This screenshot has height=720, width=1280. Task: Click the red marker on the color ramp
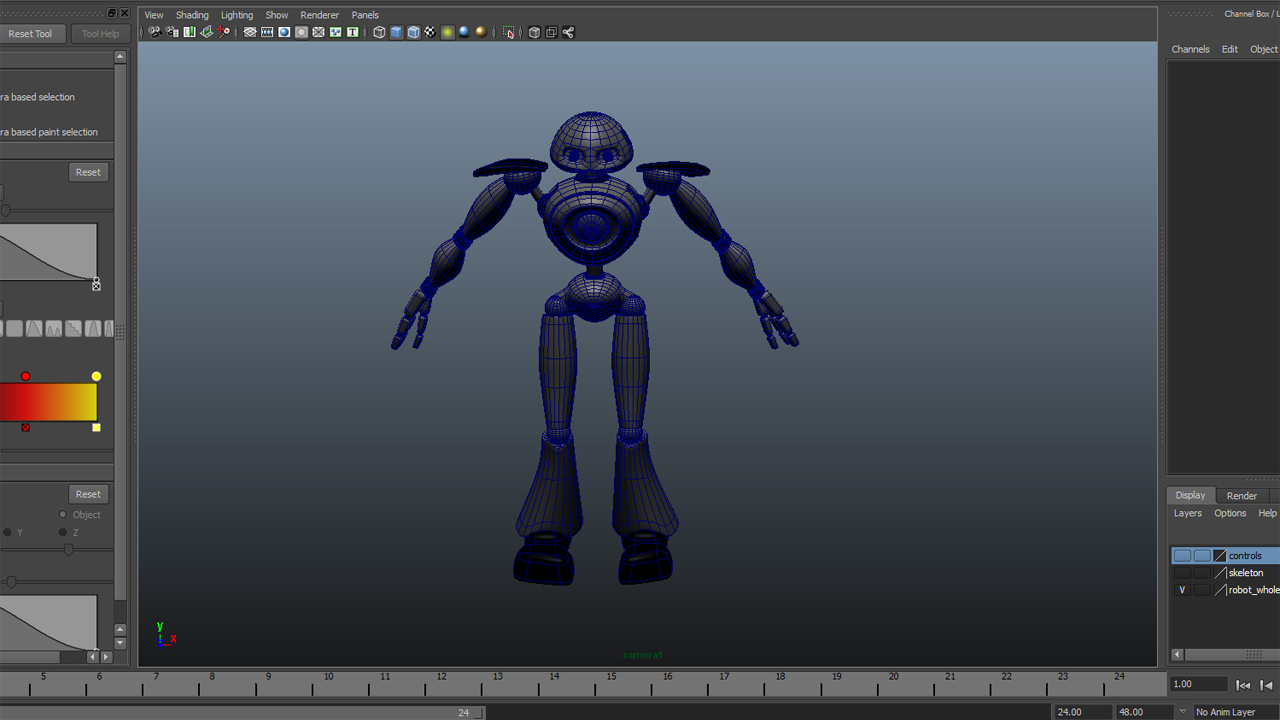pos(25,375)
